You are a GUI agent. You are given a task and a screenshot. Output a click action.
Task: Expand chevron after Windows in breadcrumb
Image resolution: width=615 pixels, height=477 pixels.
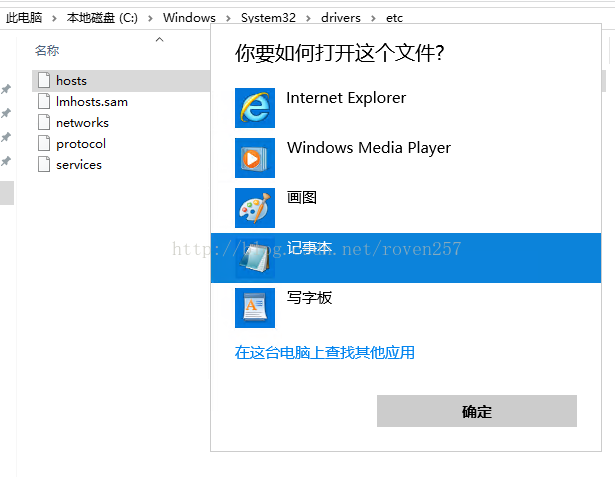(228, 18)
